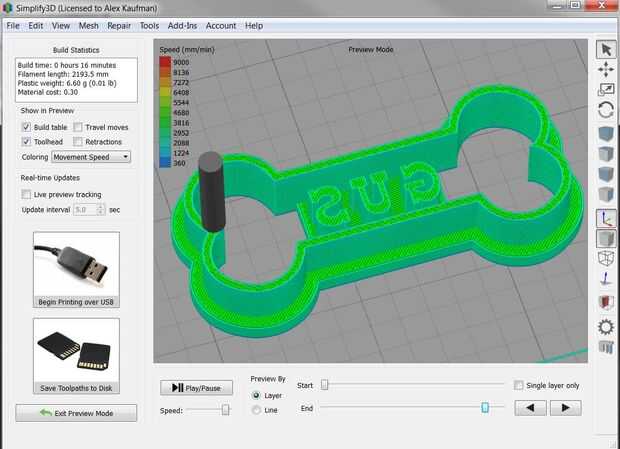Open the machine control panel icon
Screen dimensions: 620x449
tap(606, 347)
